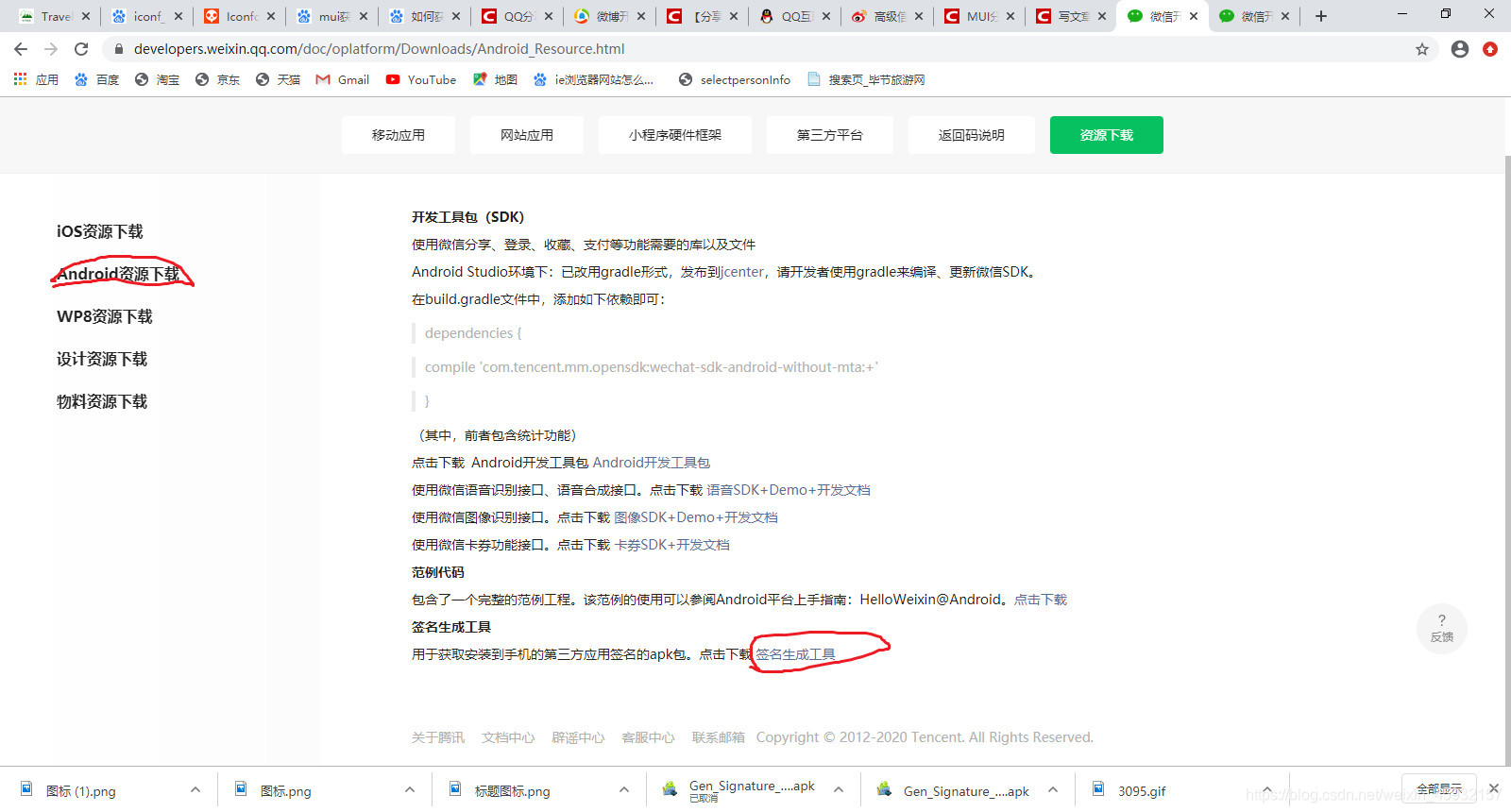Open the YouTube bookmark
Viewport: 1511px width, 812px height.
(421, 80)
